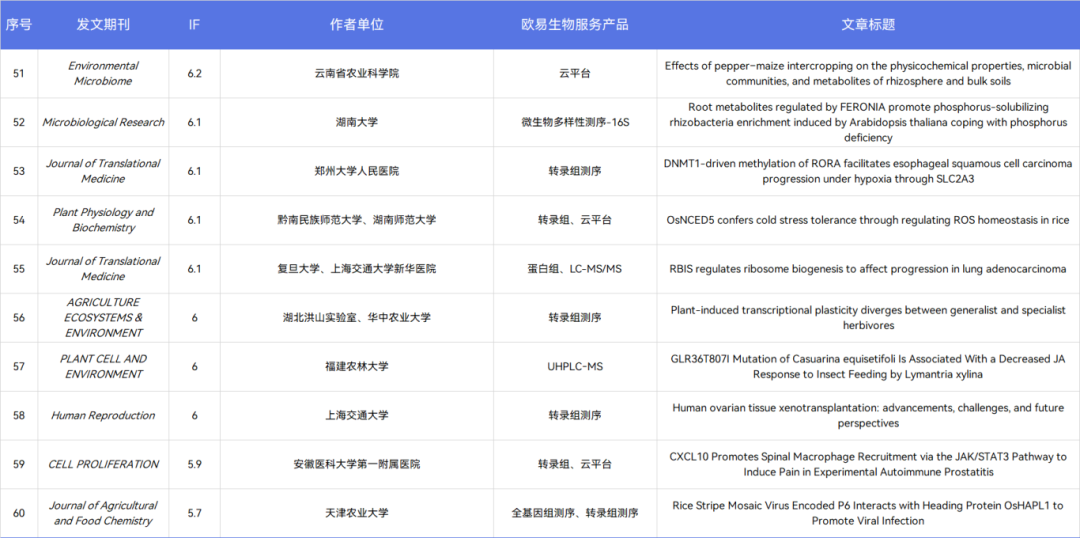Select row number 56 cell
This screenshot has width=1080, height=538.
(19, 318)
